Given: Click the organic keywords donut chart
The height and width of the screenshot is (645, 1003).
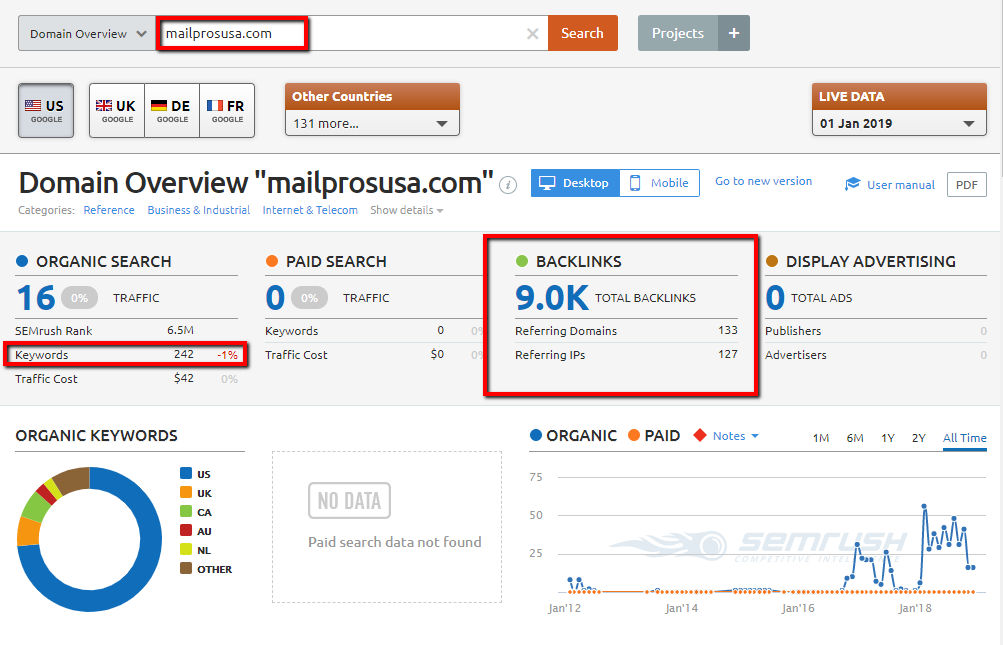Looking at the screenshot, I should point(90,539).
